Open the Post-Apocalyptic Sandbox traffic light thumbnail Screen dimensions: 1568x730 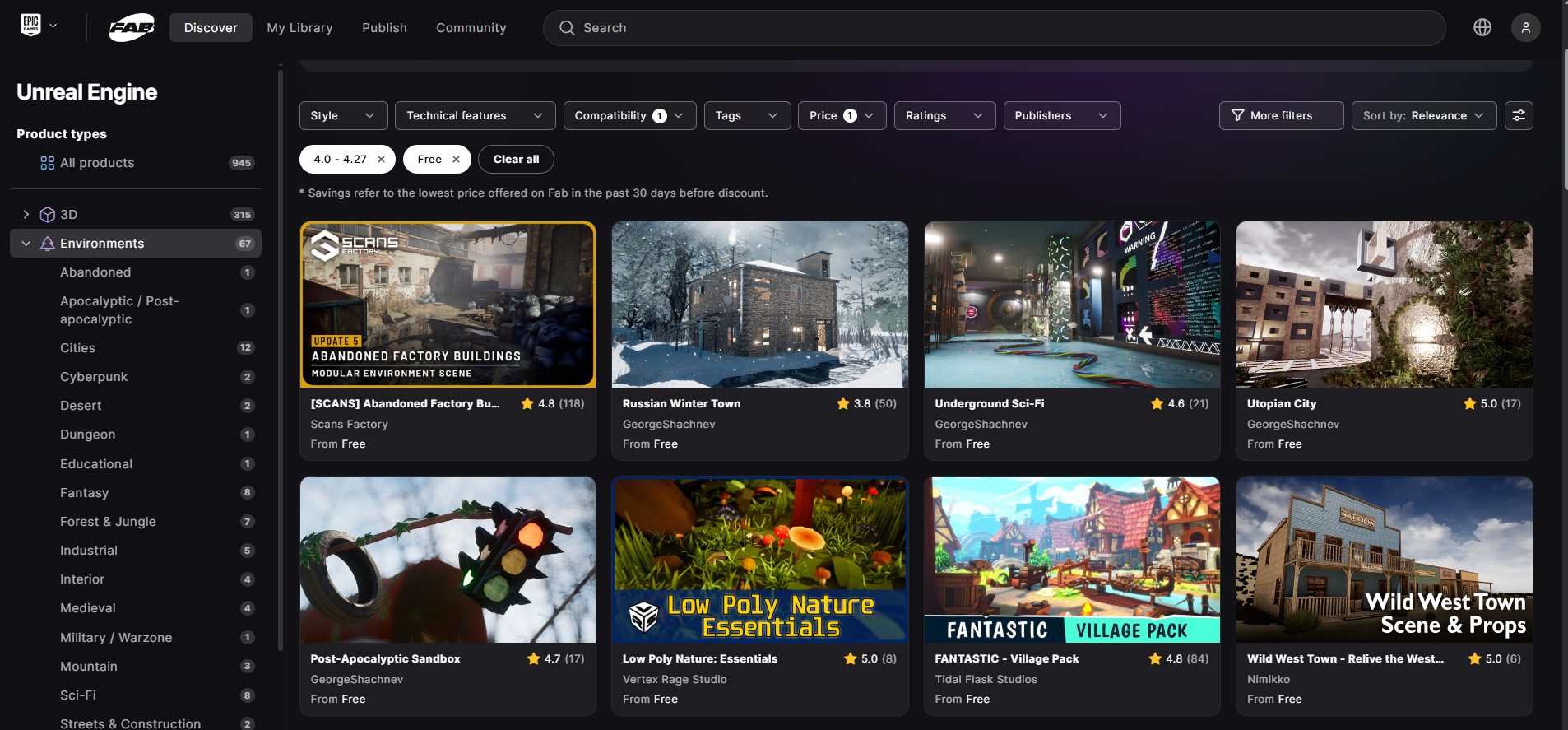(x=448, y=560)
